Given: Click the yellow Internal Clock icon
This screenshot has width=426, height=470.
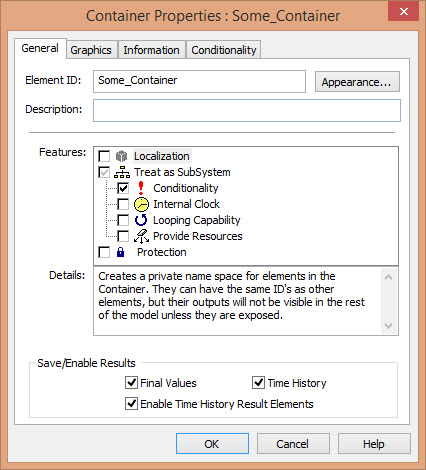Looking at the screenshot, I should coord(141,204).
